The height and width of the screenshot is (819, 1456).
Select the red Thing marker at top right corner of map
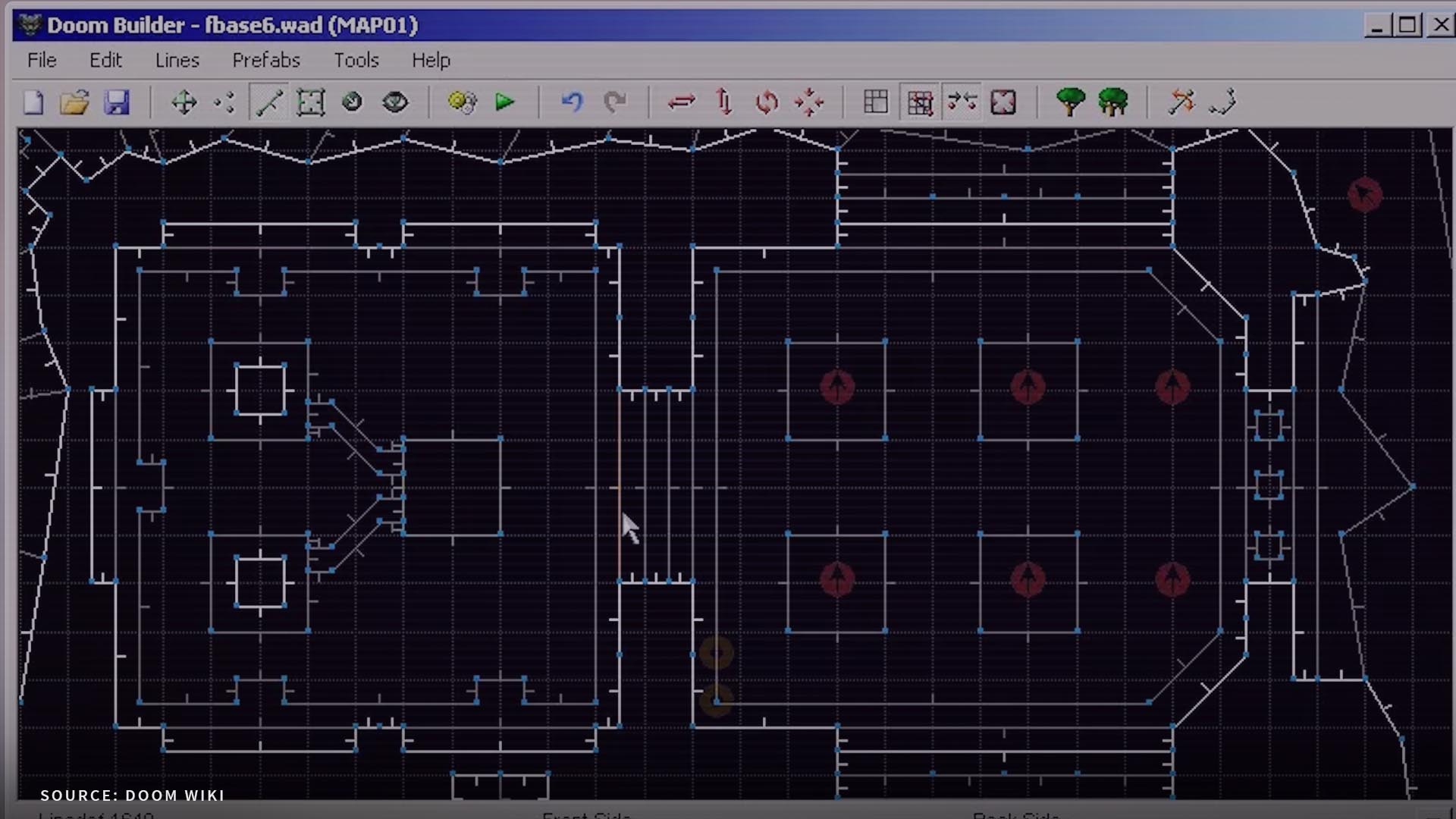pos(1365,195)
